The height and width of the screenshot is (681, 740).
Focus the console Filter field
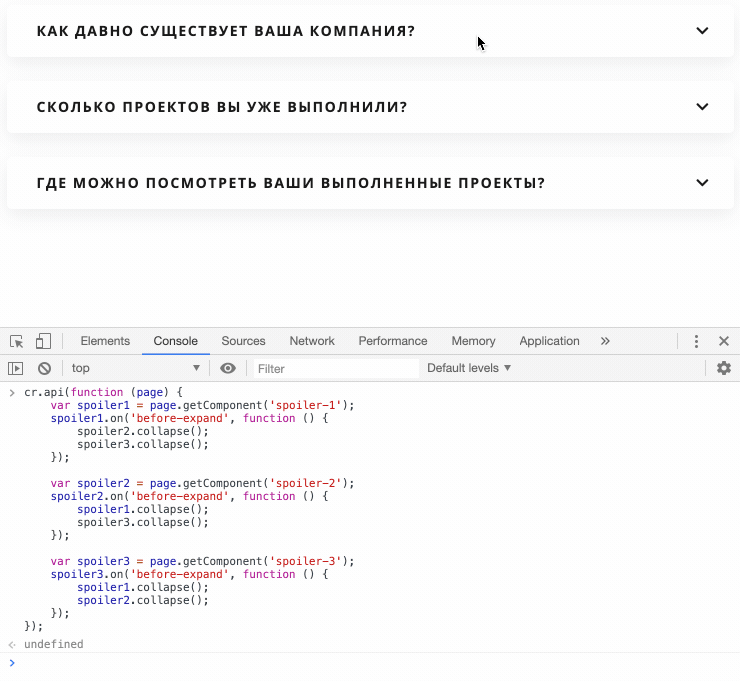click(x=336, y=369)
